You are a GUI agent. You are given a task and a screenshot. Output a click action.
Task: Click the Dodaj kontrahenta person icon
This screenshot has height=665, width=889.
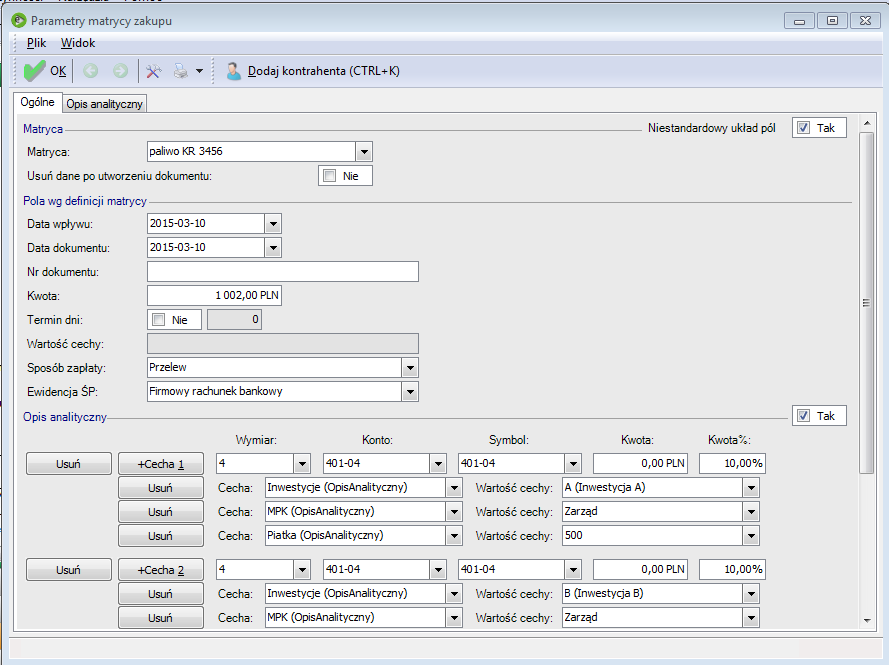click(x=233, y=71)
